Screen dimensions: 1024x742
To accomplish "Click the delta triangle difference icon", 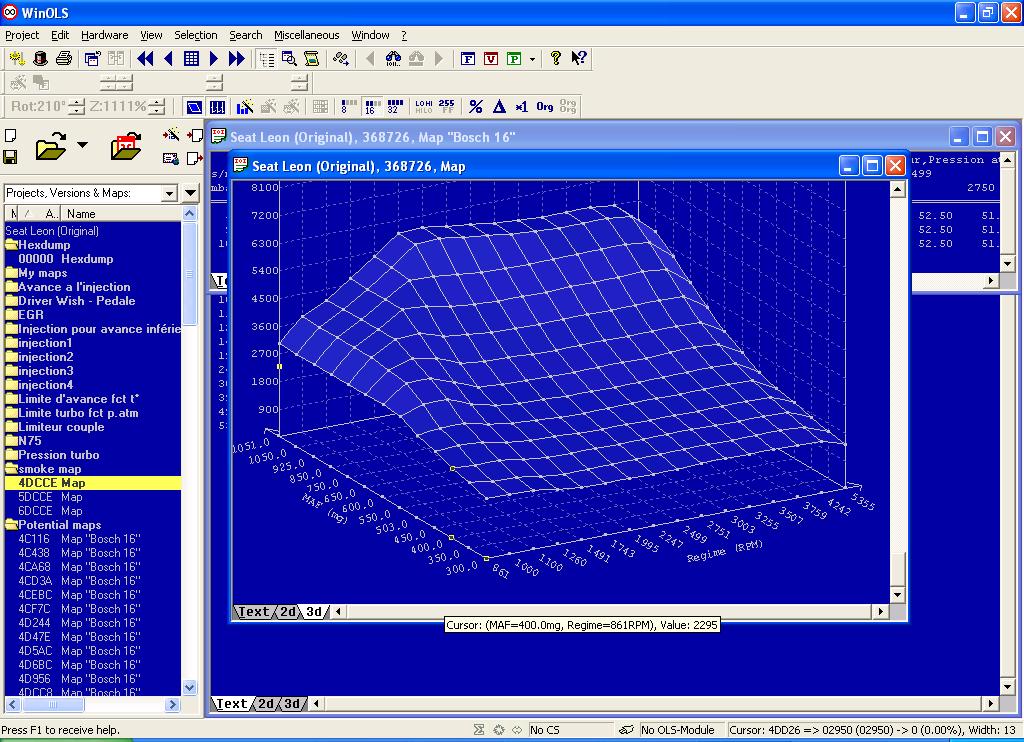I will point(499,106).
